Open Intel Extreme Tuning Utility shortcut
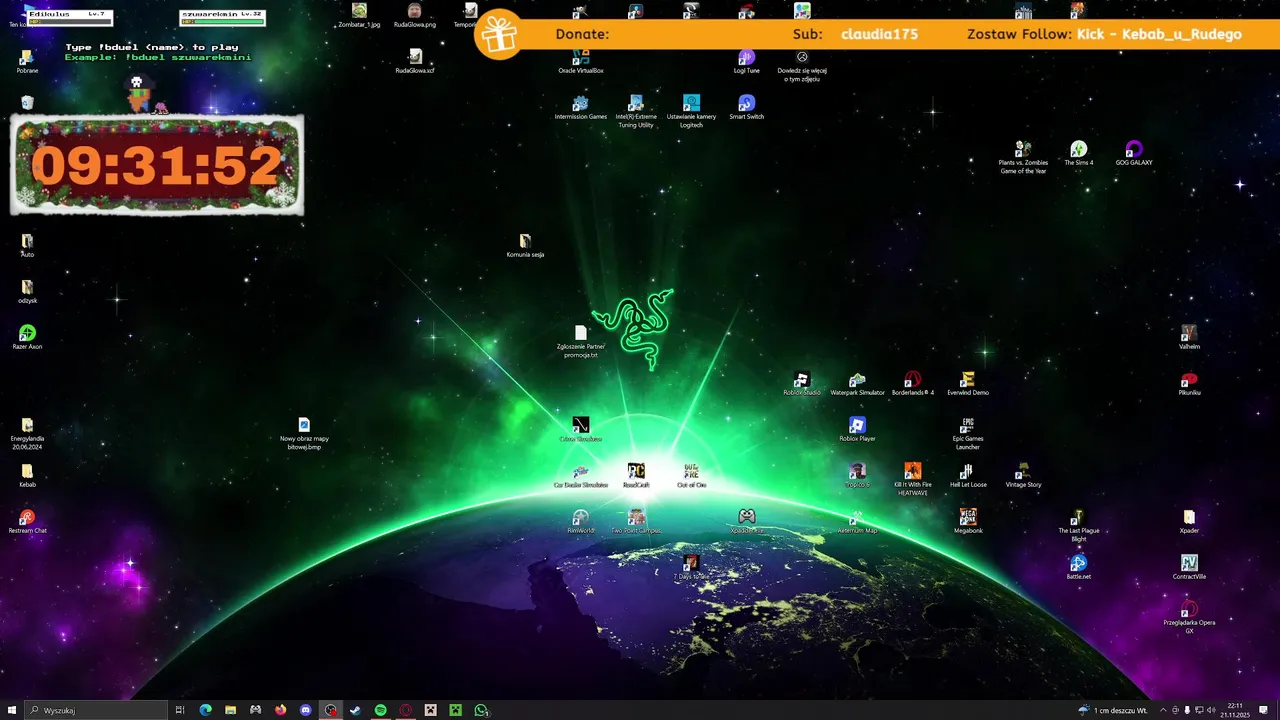This screenshot has height=720, width=1280. (x=636, y=111)
